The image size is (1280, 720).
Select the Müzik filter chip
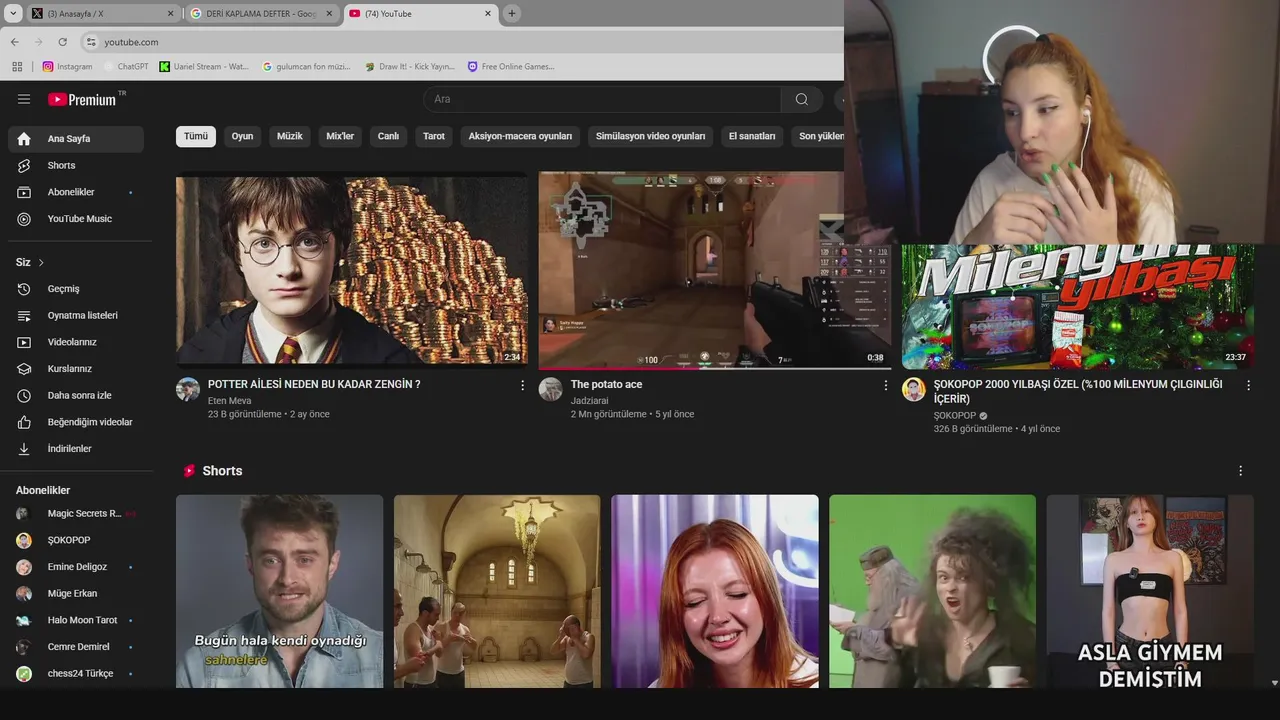[290, 136]
